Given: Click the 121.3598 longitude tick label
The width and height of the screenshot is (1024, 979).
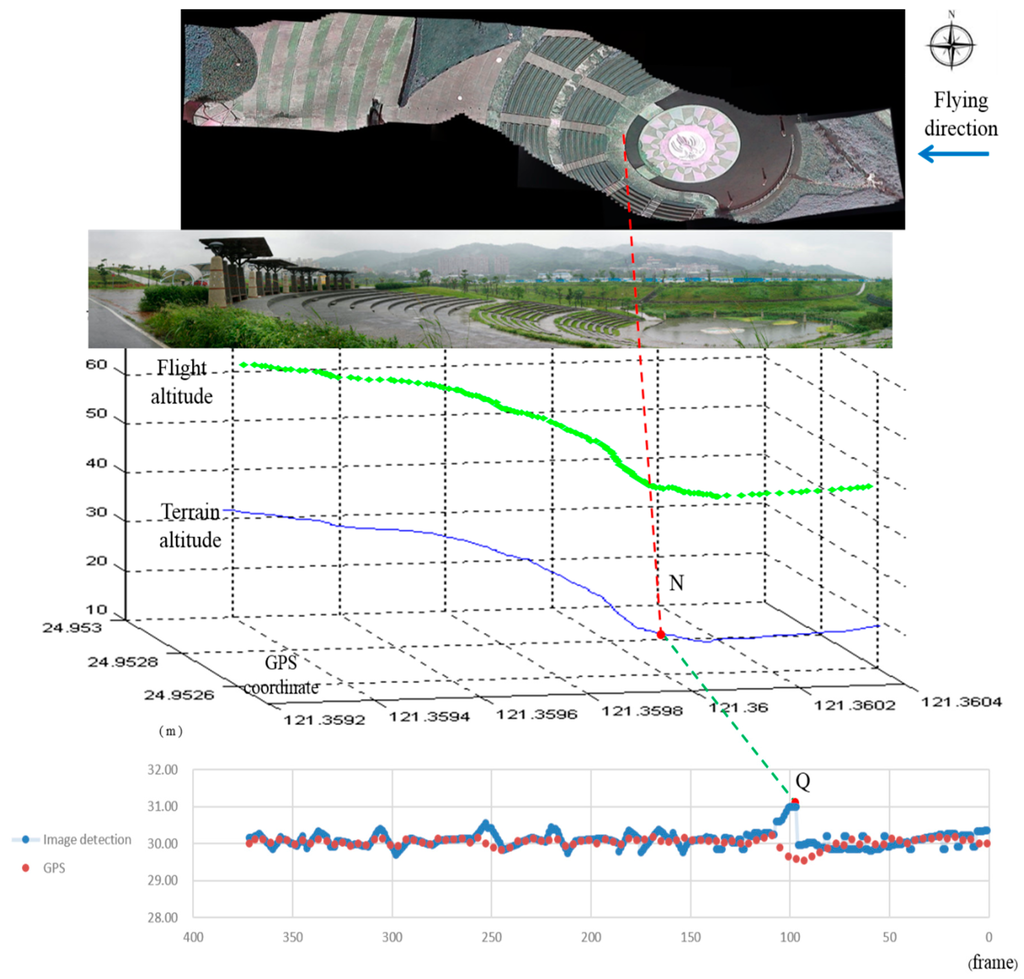Looking at the screenshot, I should click(638, 710).
